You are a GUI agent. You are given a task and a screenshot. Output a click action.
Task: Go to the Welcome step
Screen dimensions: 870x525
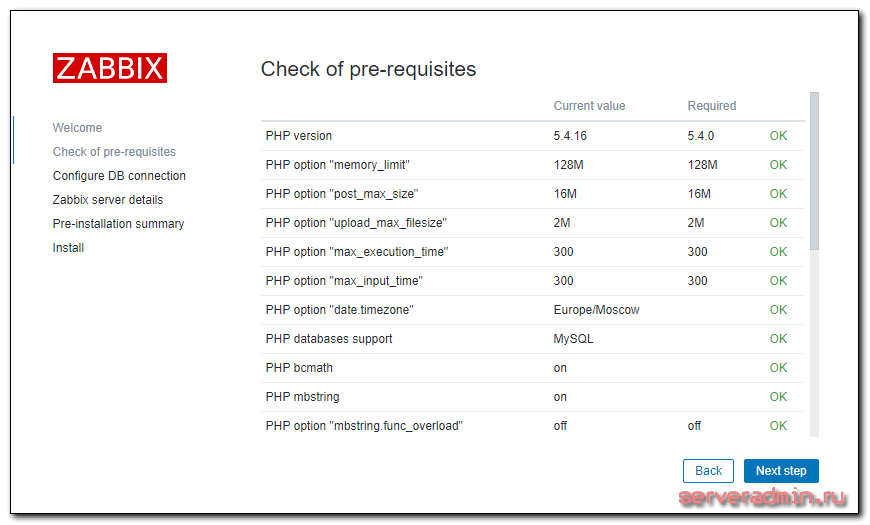77,128
